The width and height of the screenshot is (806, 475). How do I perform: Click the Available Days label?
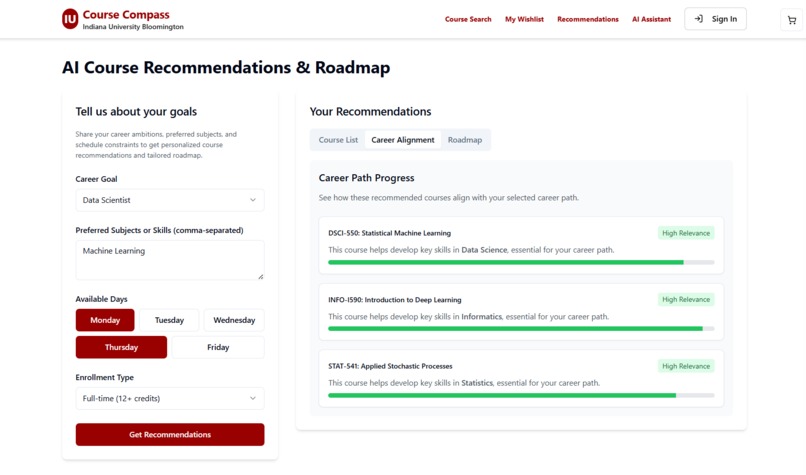click(x=101, y=299)
